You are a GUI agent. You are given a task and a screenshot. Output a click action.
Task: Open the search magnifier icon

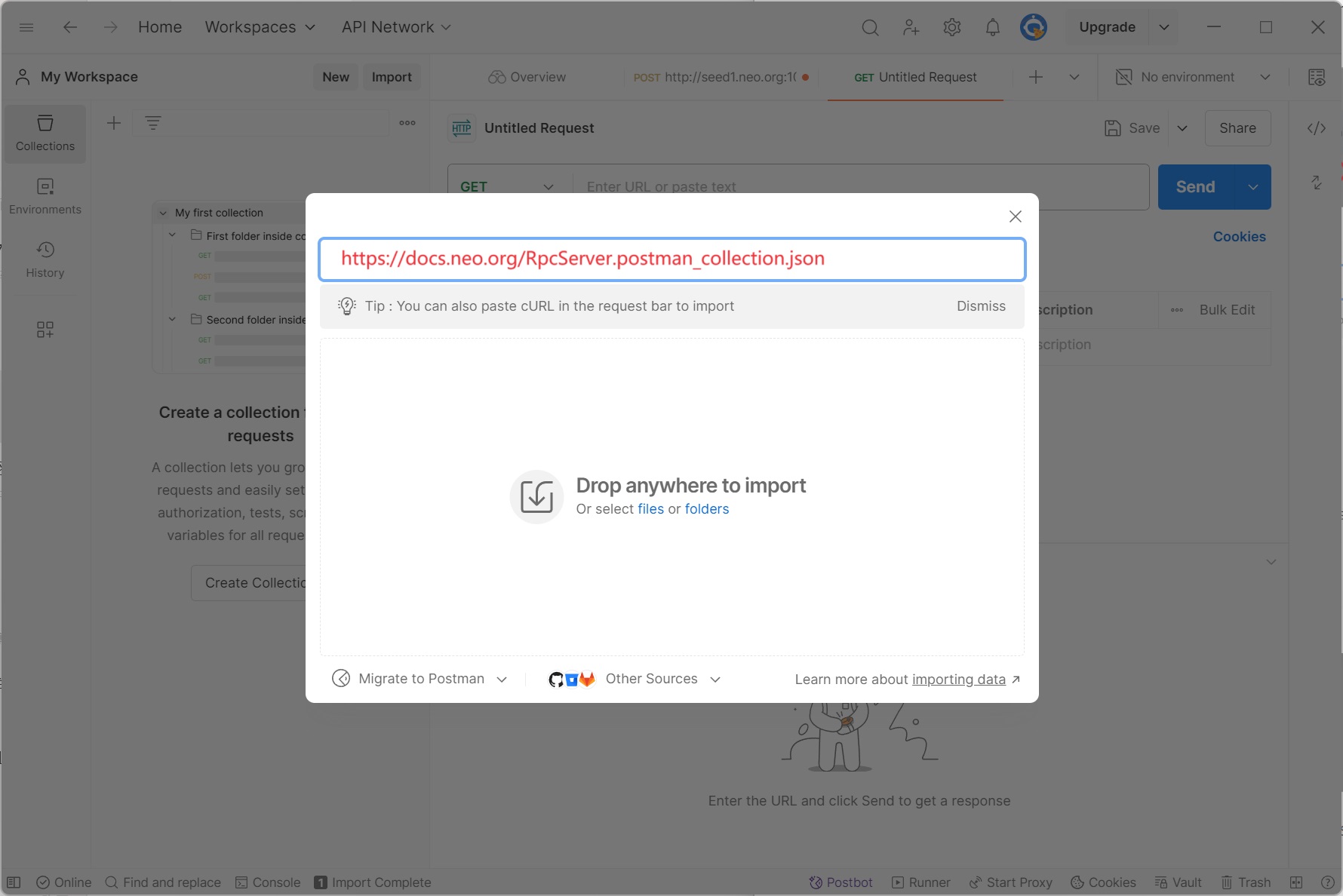tap(870, 27)
